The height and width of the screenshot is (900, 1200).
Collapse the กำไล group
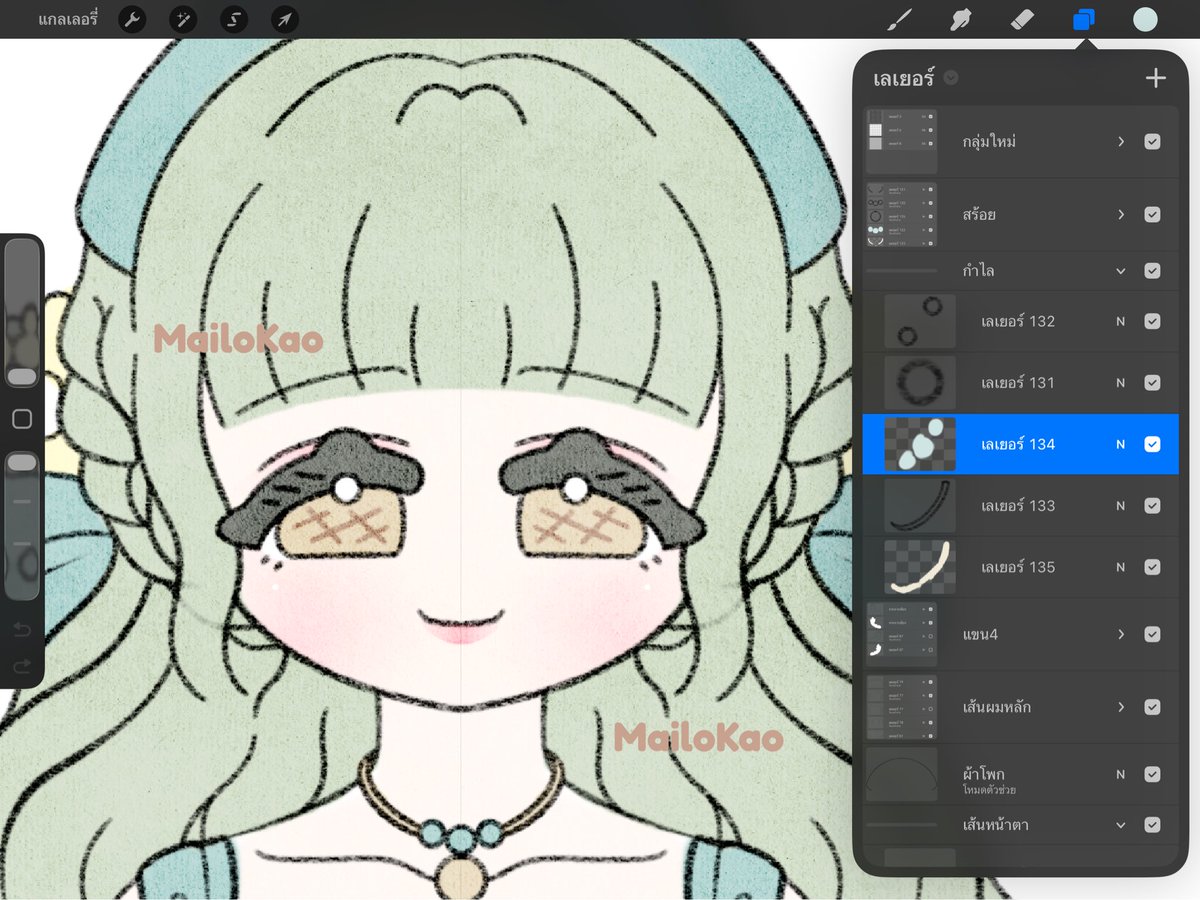pos(1121,271)
